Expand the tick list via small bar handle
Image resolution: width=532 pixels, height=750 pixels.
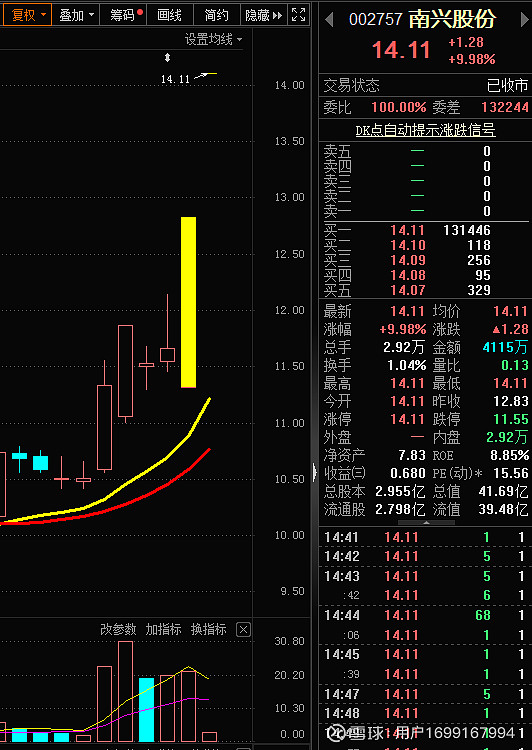426,523
